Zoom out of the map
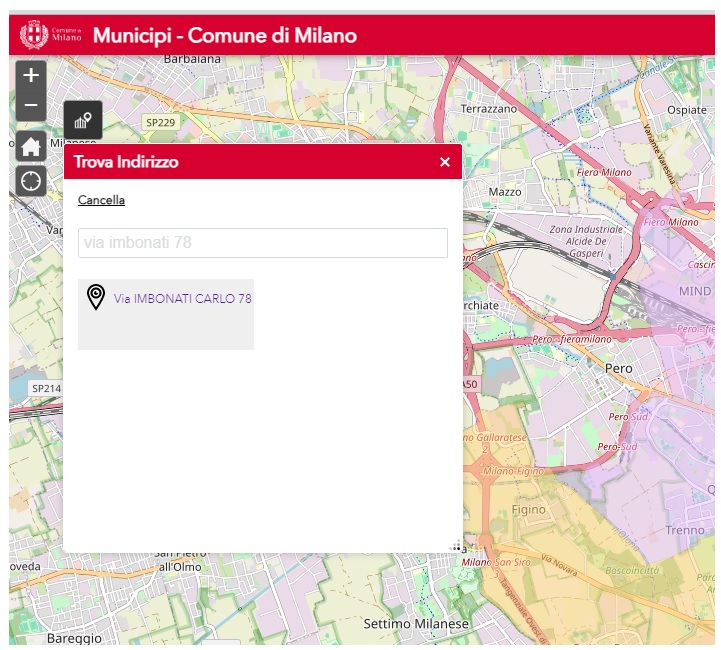Viewport: 721px width, 650px height. [x=31, y=106]
